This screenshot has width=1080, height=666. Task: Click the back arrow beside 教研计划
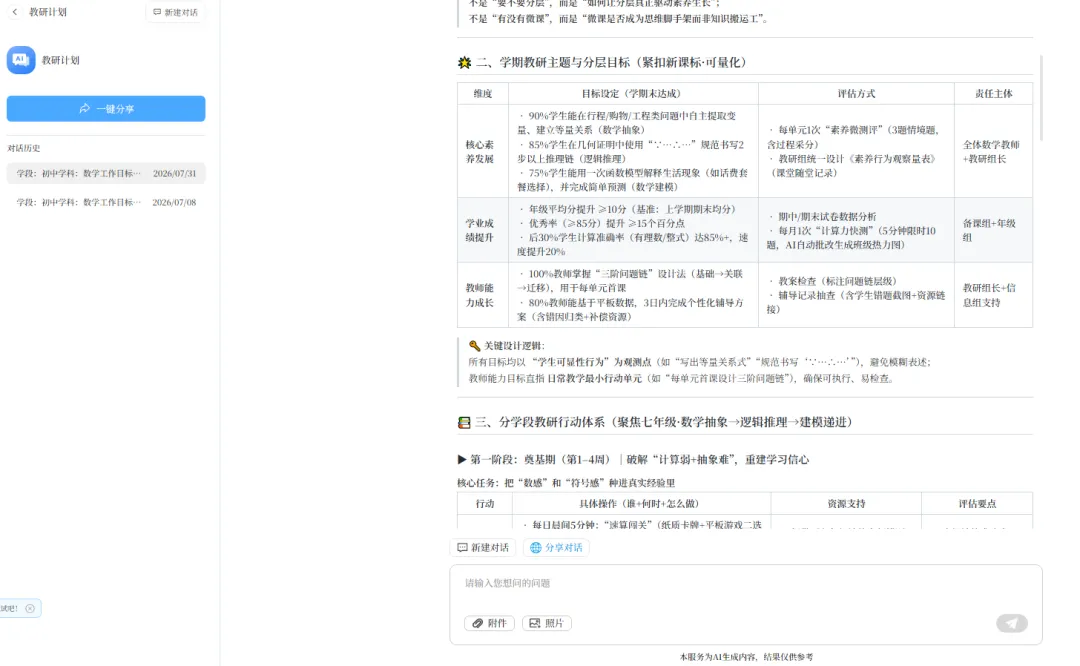tap(14, 12)
